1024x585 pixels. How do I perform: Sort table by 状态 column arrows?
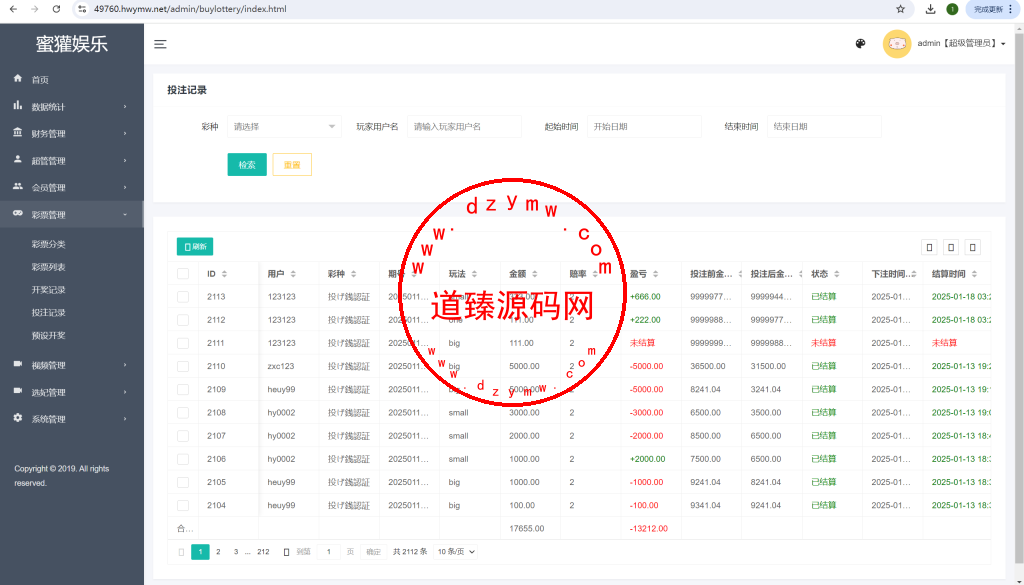pos(837,274)
